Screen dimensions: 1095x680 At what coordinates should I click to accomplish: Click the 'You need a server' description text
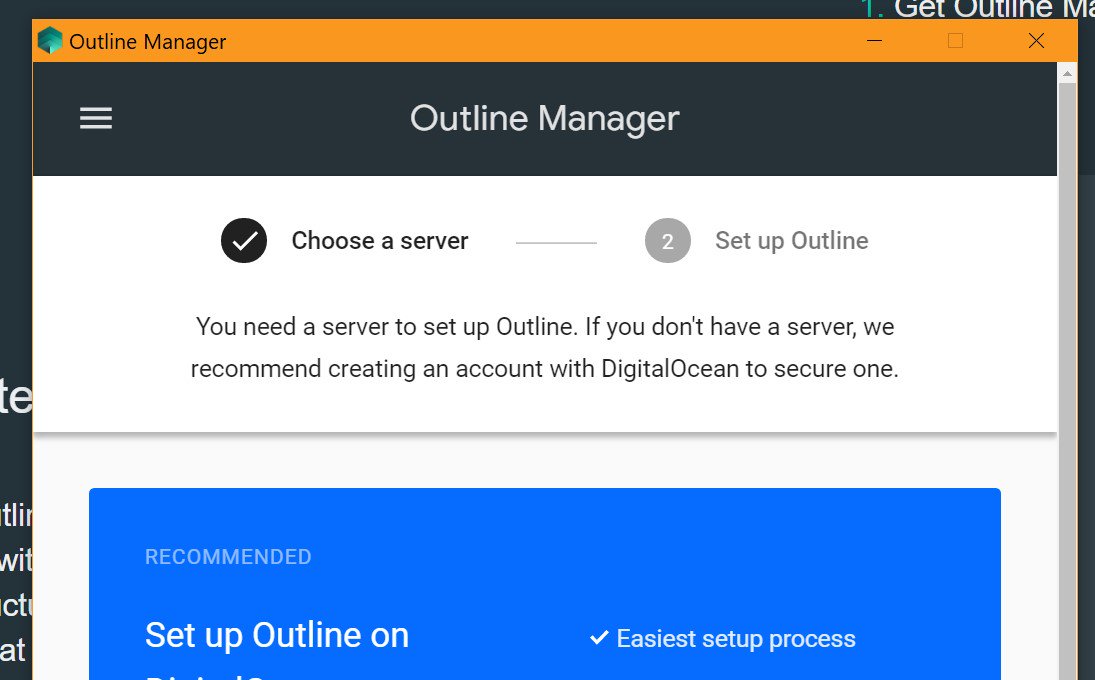545,348
